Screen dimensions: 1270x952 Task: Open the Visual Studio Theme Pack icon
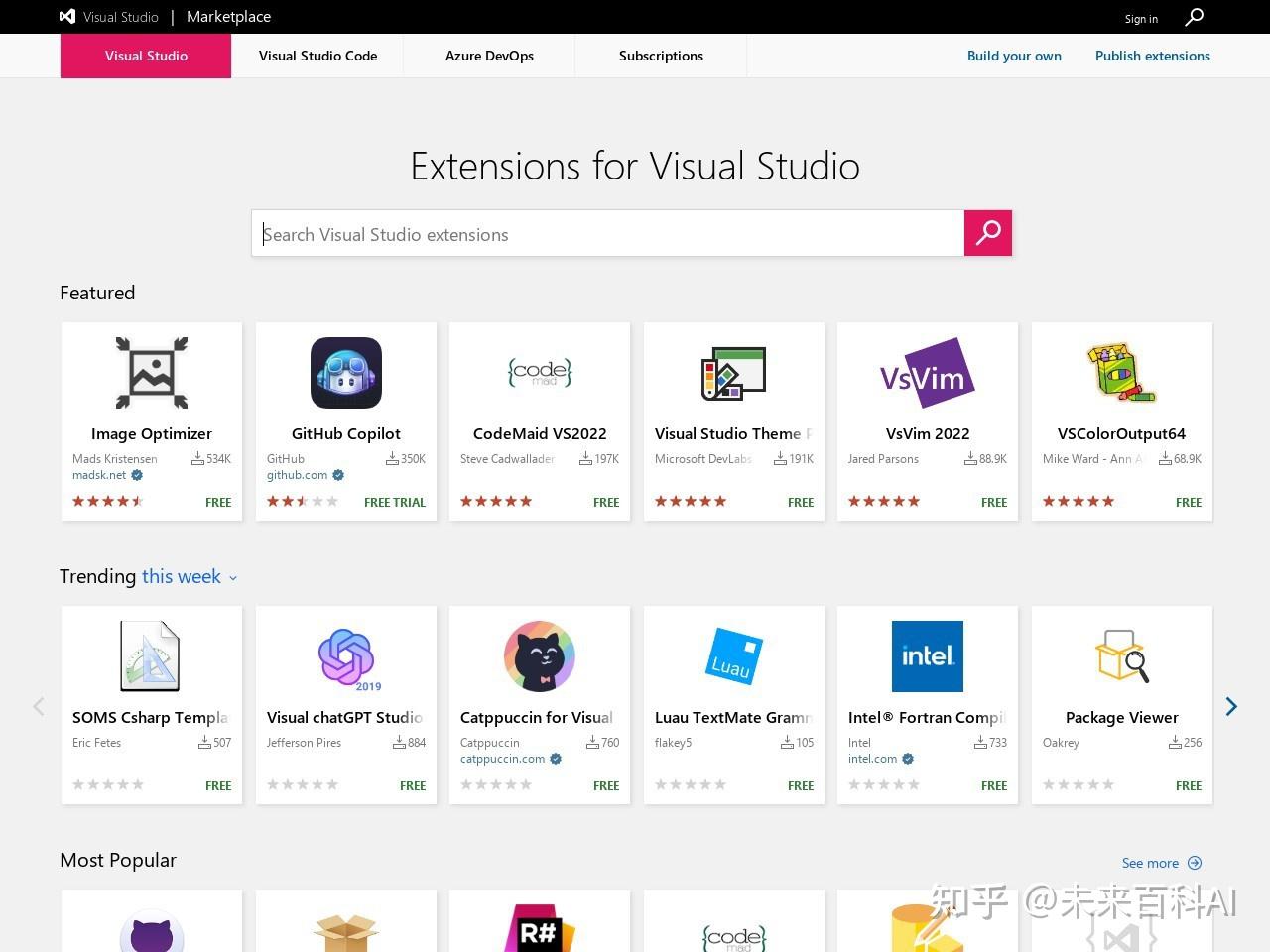(734, 373)
